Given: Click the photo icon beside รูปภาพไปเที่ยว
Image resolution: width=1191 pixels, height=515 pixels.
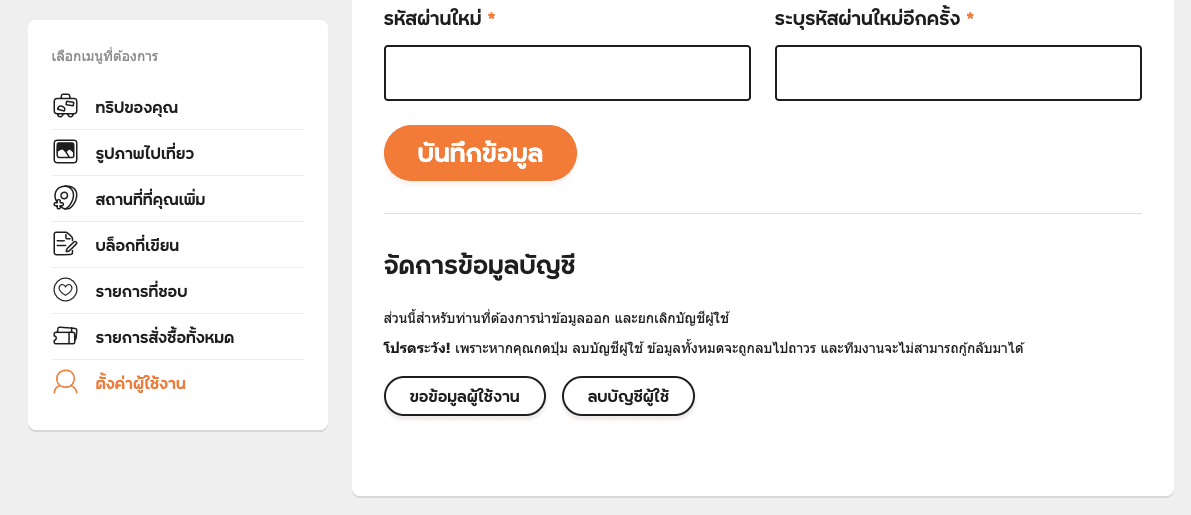Looking at the screenshot, I should [65, 152].
